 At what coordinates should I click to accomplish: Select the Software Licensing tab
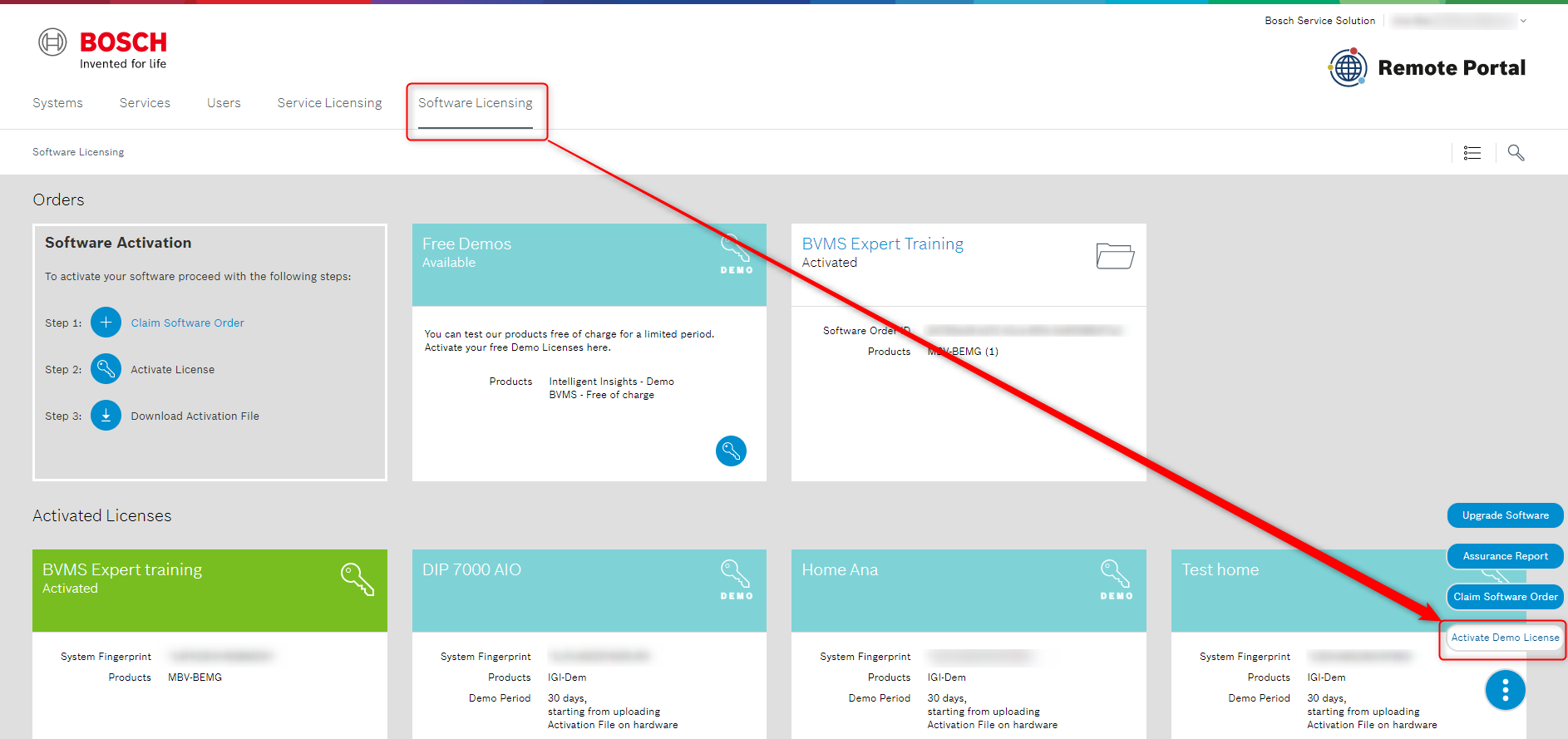coord(476,103)
